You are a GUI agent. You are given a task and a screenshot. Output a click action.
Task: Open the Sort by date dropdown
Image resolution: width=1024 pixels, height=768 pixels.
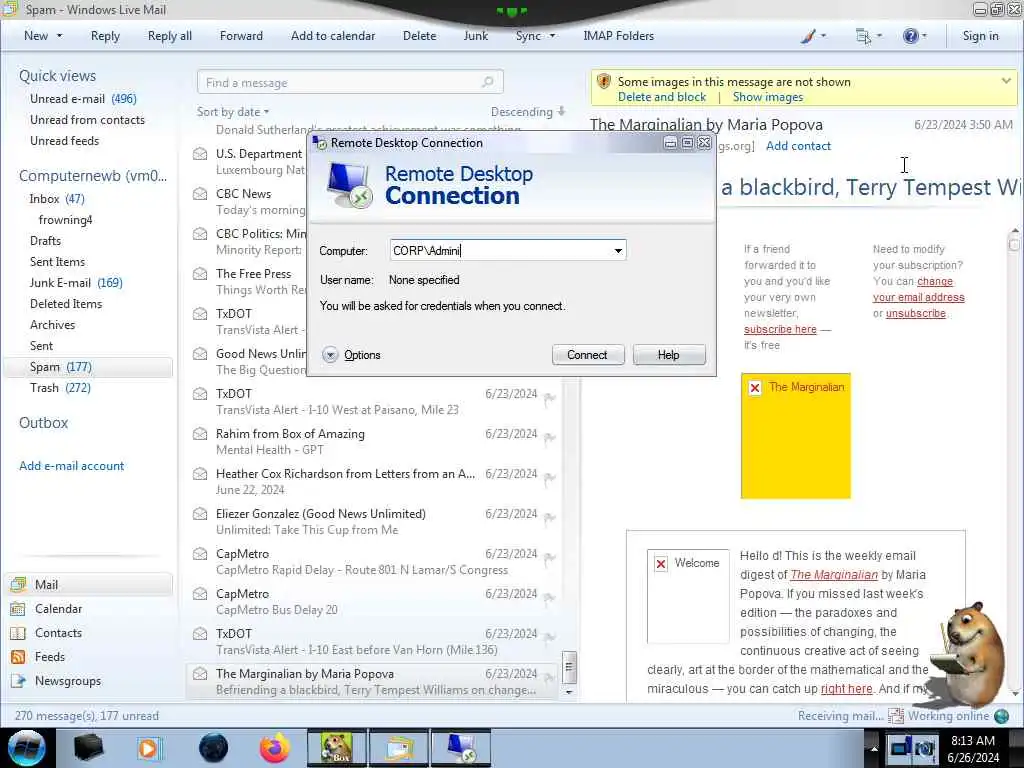point(233,112)
